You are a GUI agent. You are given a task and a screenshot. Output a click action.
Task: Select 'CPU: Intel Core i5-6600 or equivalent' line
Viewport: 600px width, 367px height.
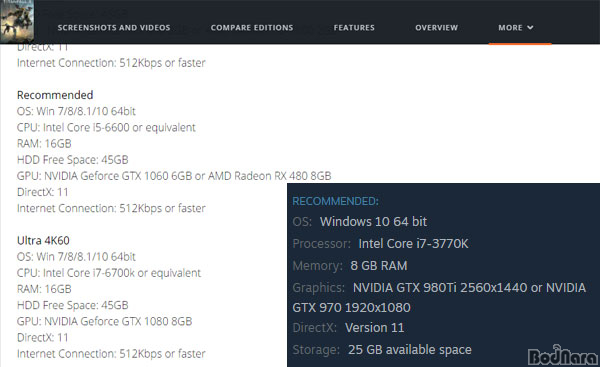tap(106, 127)
